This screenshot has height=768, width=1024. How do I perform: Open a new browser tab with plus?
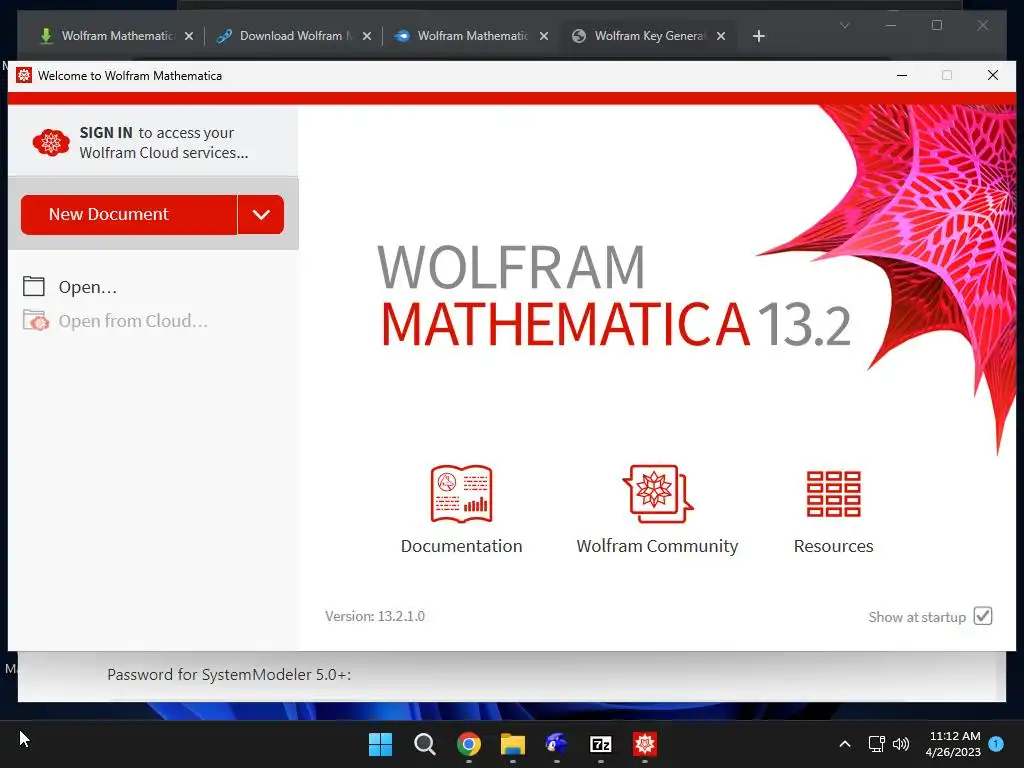[x=758, y=36]
